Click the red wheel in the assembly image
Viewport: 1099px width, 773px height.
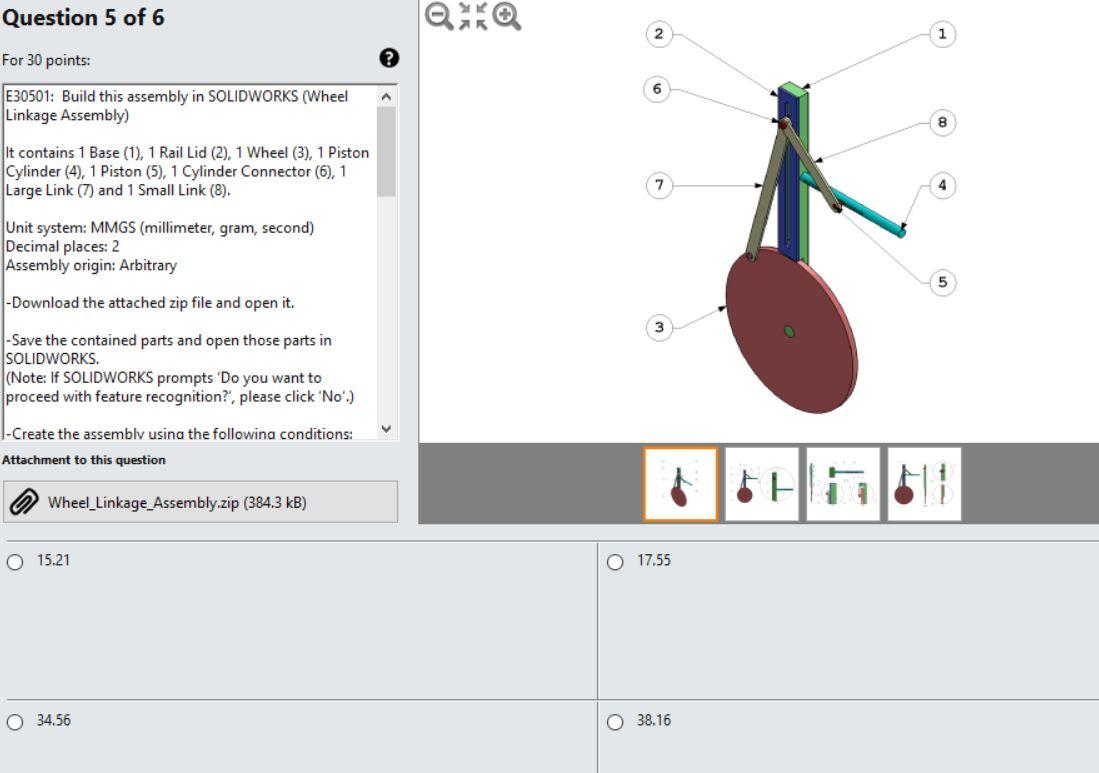791,331
